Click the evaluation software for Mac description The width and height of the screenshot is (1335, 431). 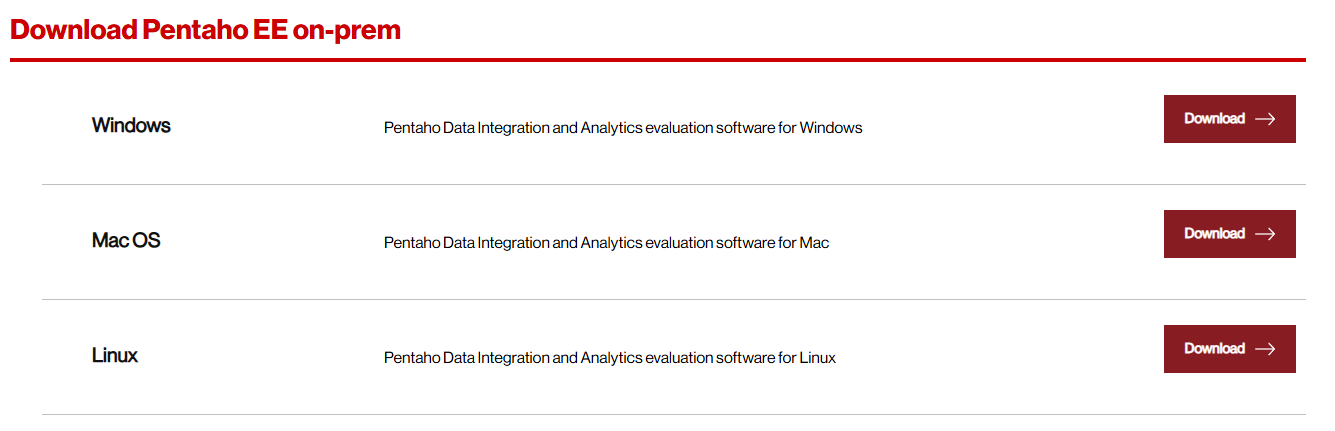(606, 243)
